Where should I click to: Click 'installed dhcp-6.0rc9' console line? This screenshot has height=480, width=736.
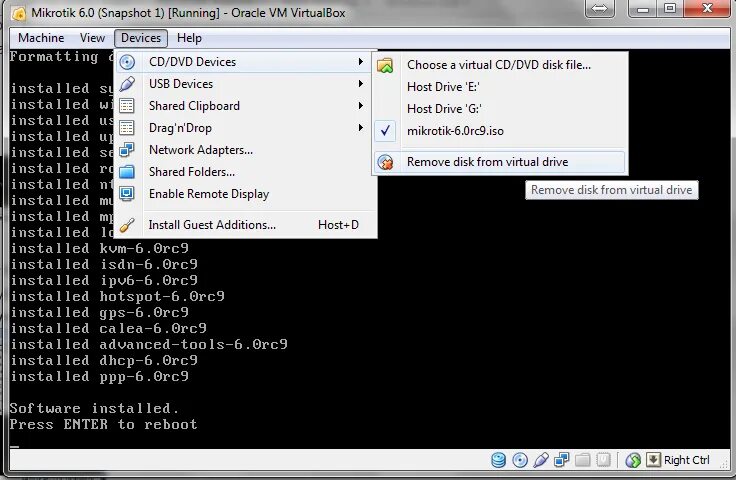point(104,360)
